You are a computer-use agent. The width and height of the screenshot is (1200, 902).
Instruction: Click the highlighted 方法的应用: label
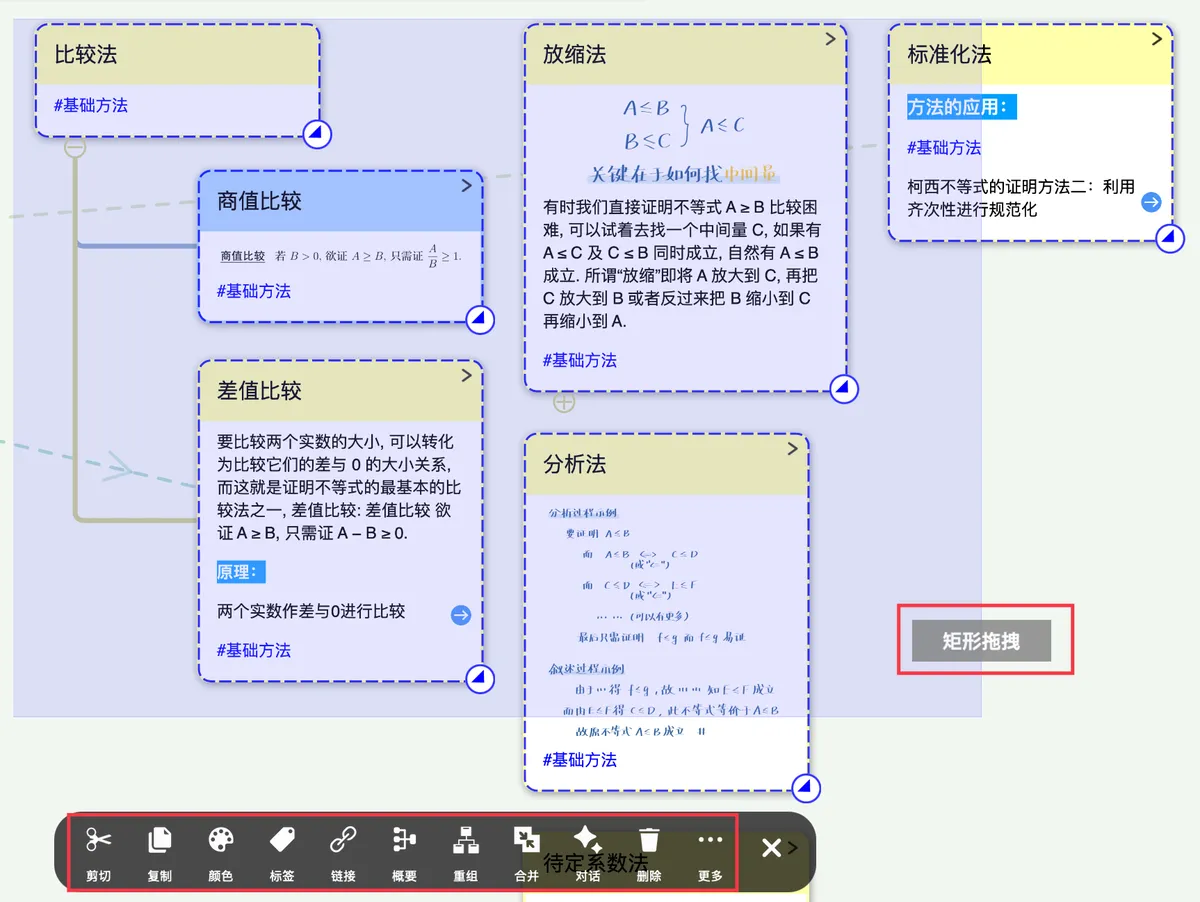tap(962, 107)
